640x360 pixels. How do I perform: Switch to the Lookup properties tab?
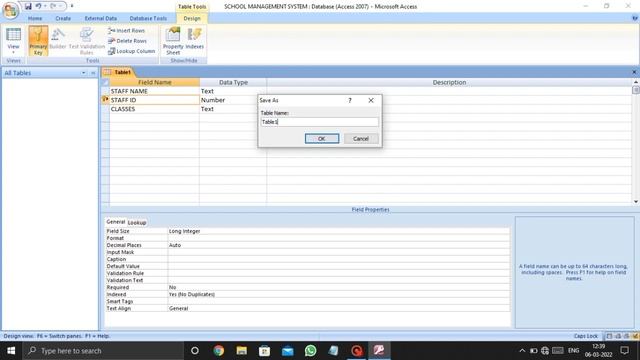(x=137, y=222)
